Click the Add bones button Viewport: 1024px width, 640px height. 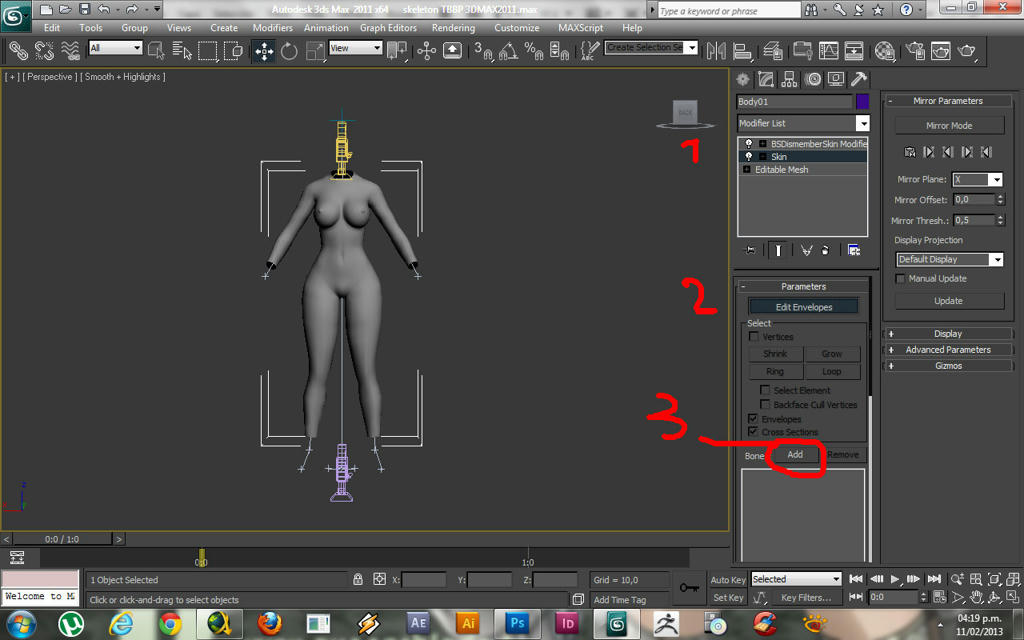pyautogui.click(x=795, y=455)
